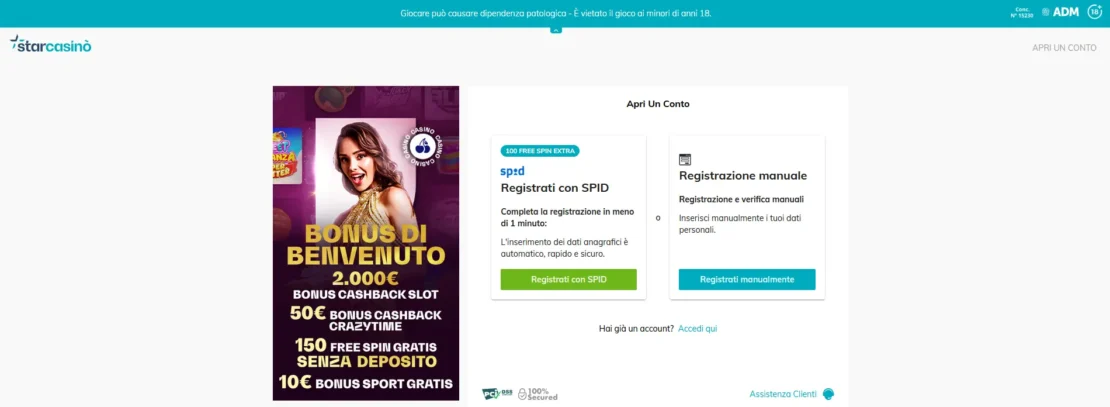Click the customer support chat bubble icon
The height and width of the screenshot is (407, 1110).
tap(828, 394)
